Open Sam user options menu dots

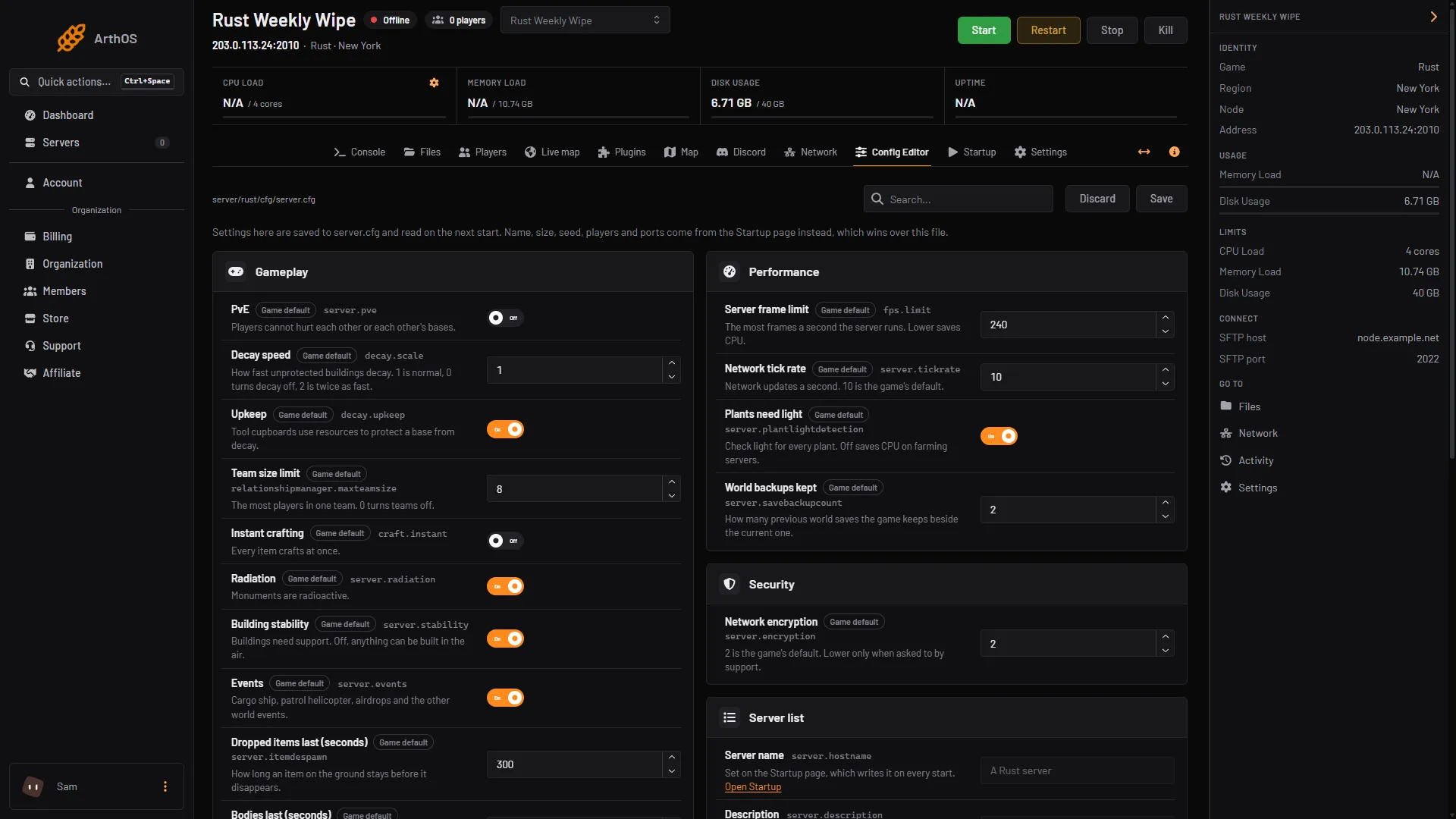(165, 786)
